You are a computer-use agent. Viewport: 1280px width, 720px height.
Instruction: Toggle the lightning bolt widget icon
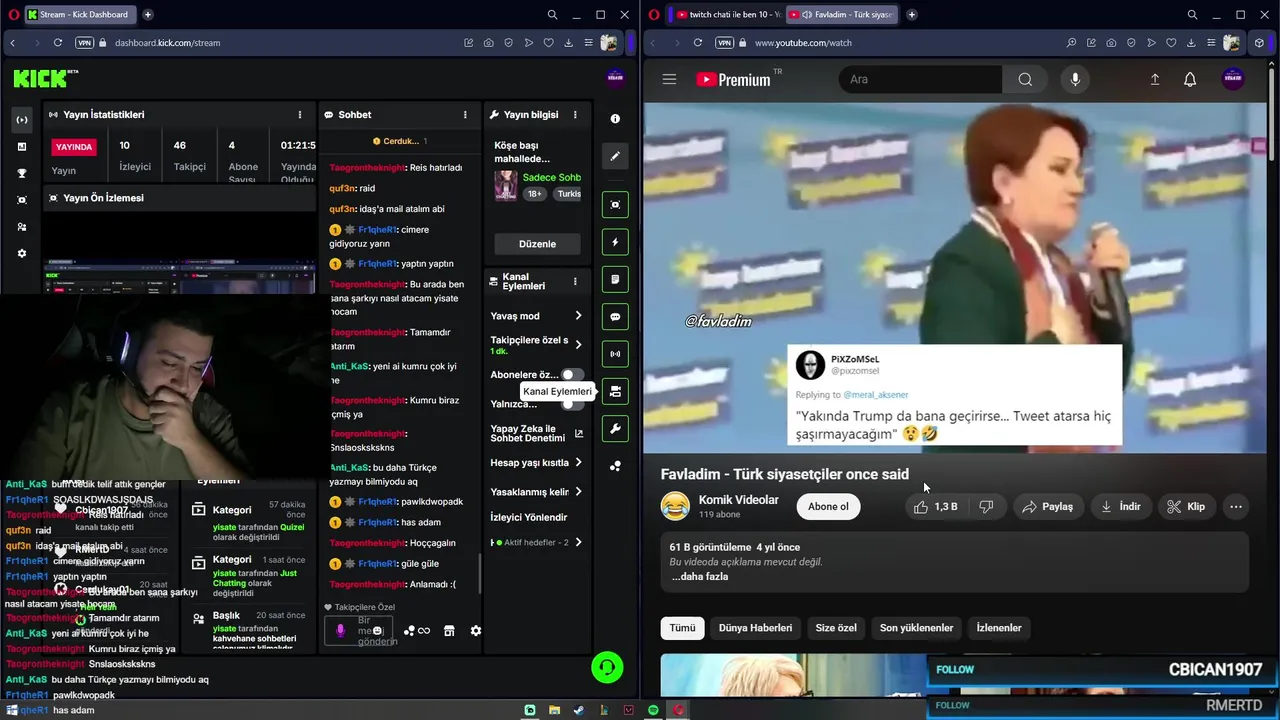[615, 242]
